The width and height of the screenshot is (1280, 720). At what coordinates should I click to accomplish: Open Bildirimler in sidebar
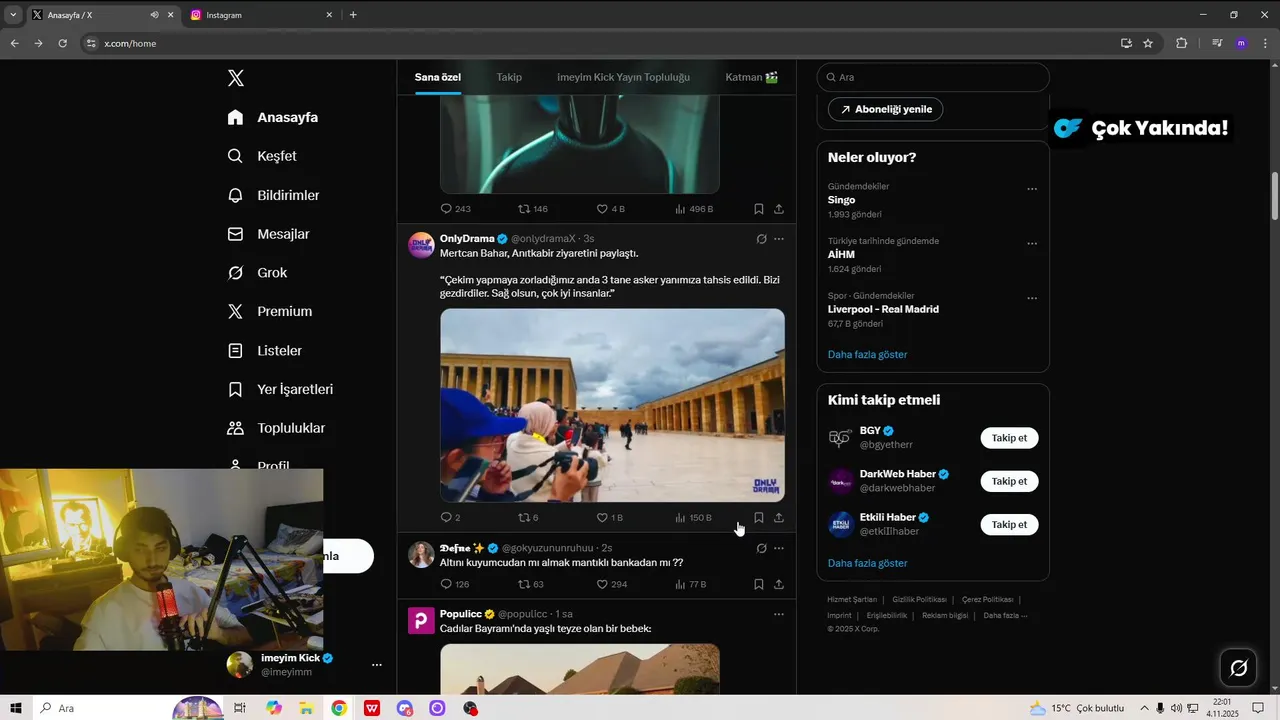[x=273, y=195]
